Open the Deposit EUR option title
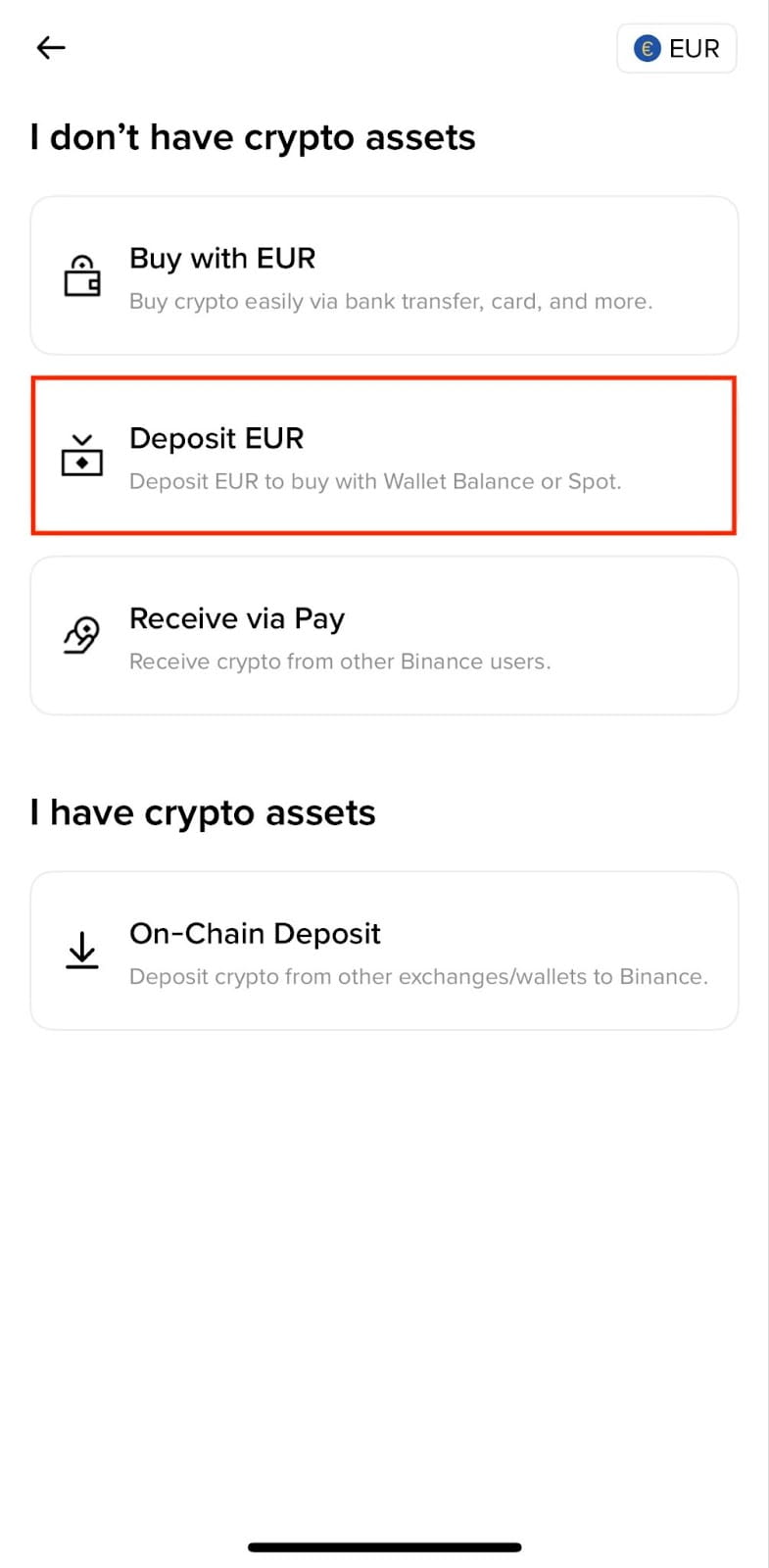 pyautogui.click(x=216, y=438)
